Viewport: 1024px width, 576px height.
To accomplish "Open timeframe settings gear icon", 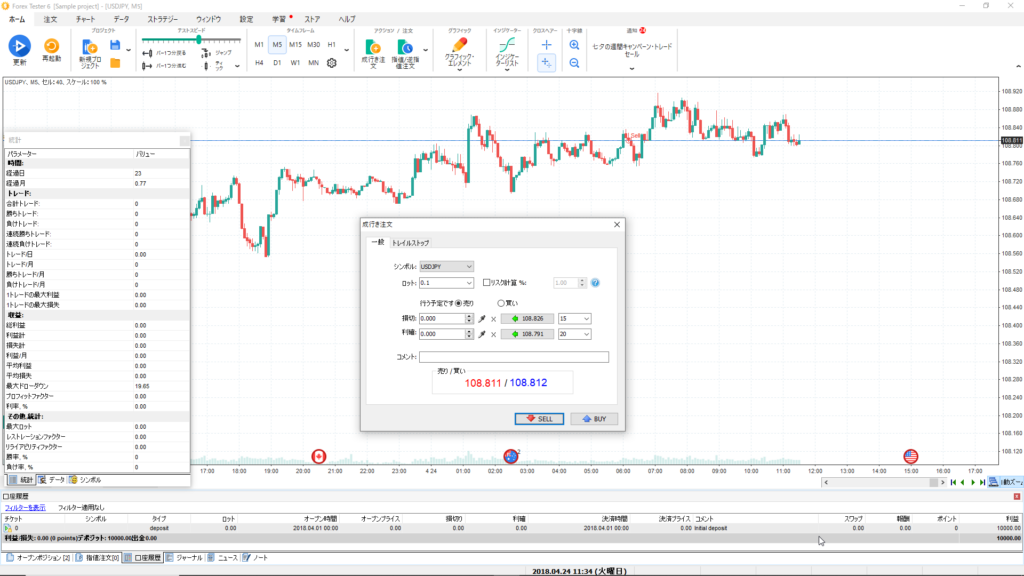I will (x=332, y=63).
